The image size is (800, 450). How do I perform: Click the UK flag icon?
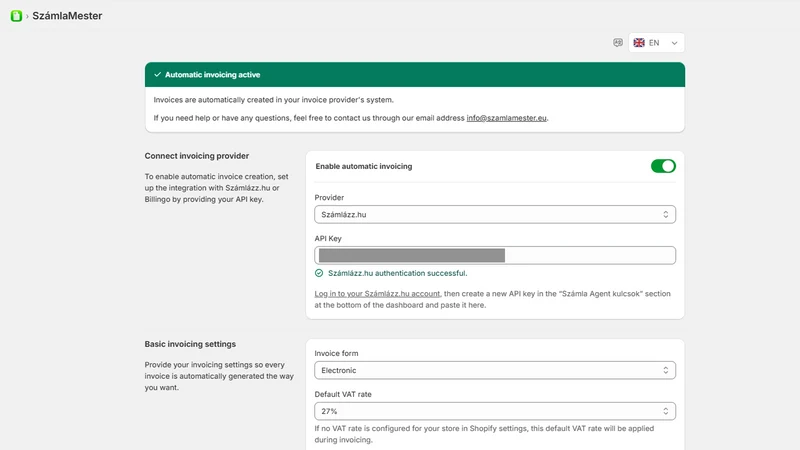639,43
